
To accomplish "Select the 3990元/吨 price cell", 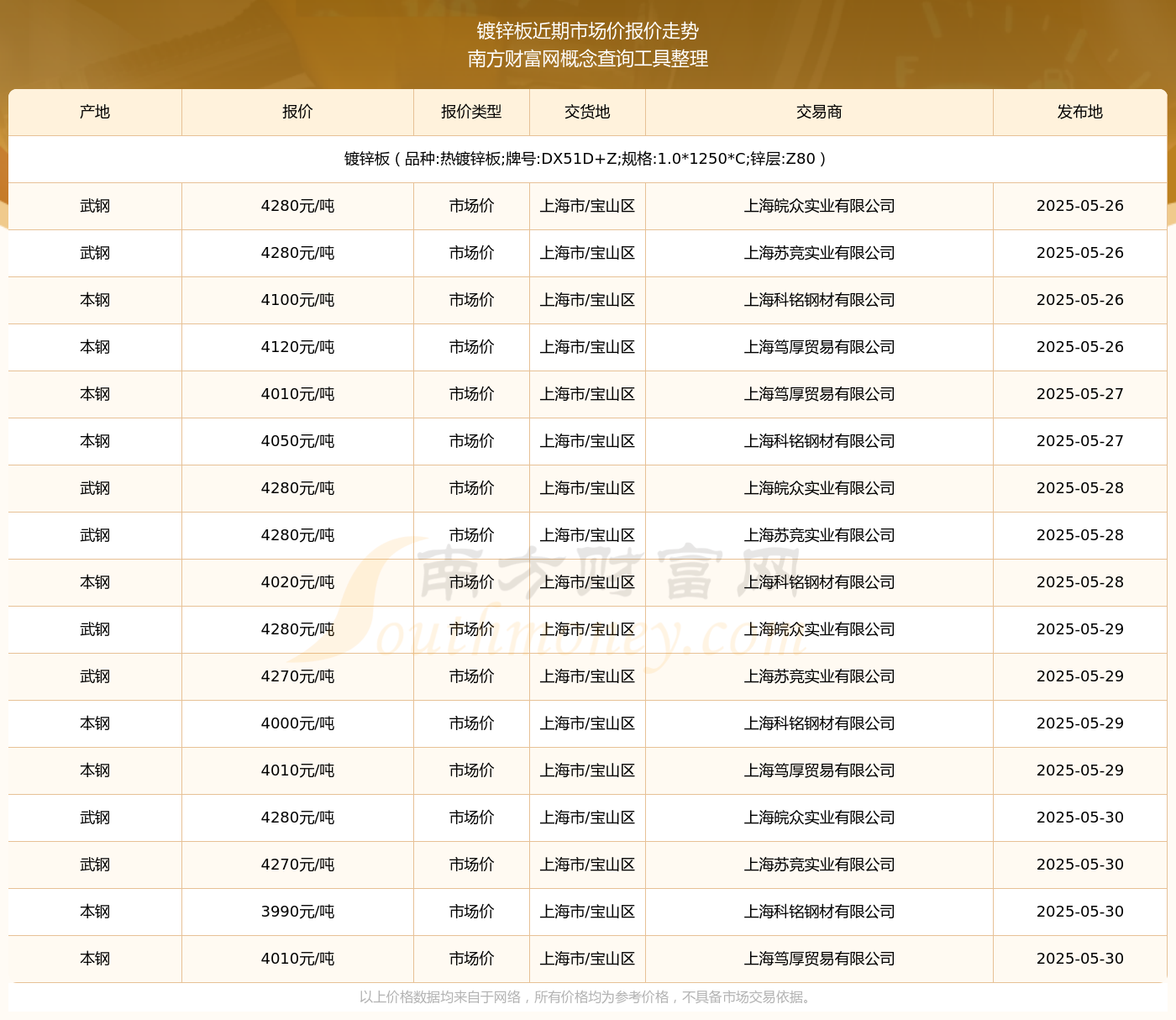I will click(x=297, y=912).
